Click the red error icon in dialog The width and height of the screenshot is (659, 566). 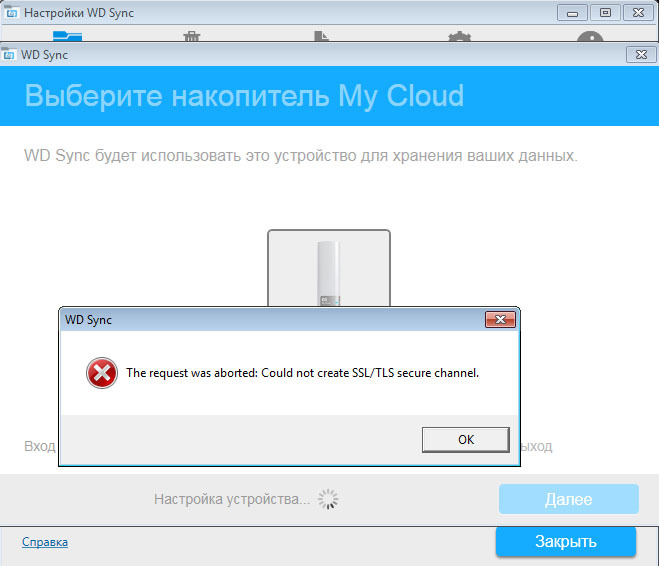[x=102, y=373]
